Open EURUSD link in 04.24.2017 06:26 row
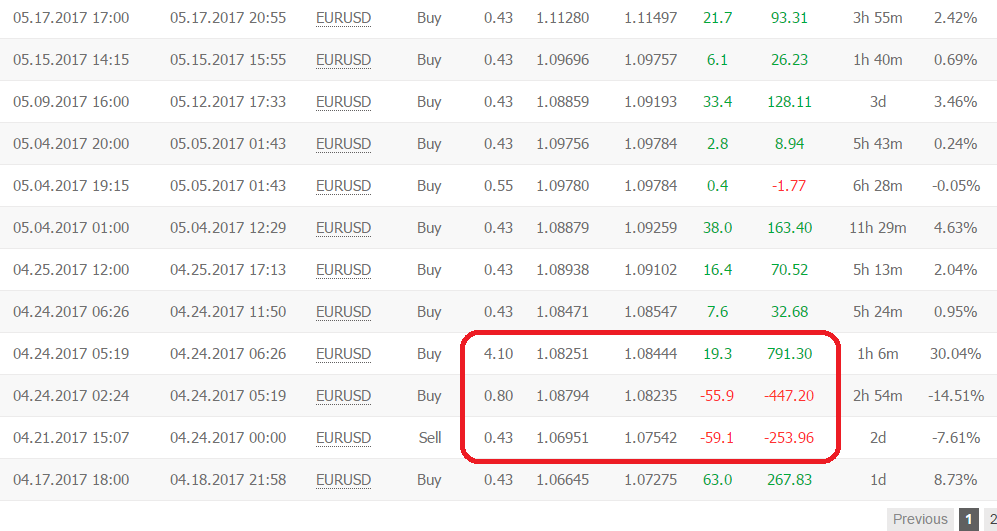The image size is (997, 531). [343, 312]
